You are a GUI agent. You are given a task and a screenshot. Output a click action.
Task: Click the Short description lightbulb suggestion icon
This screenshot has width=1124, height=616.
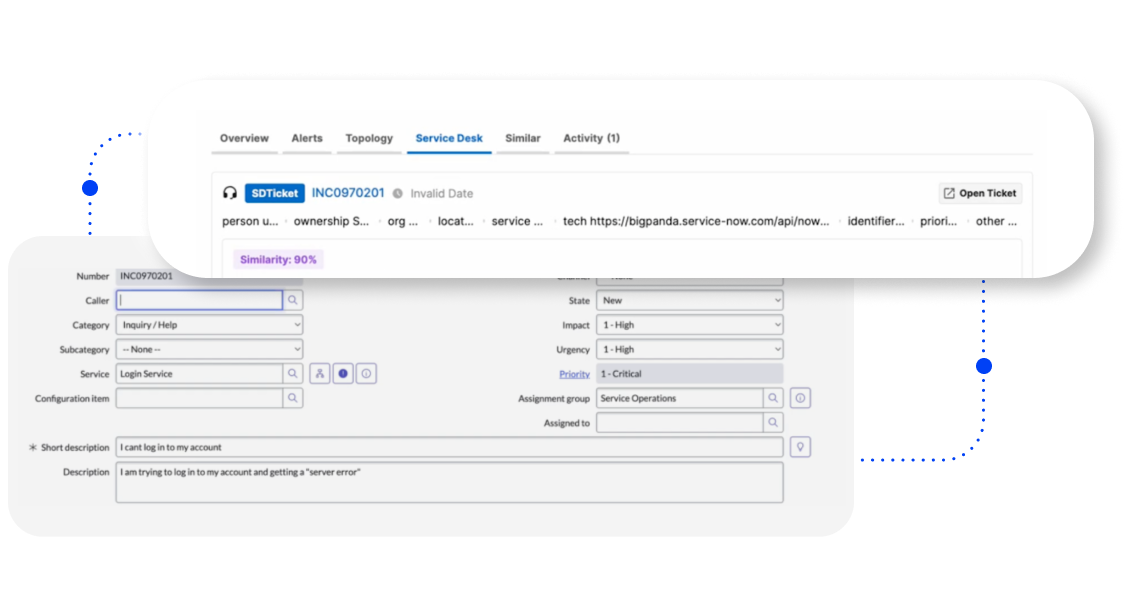pos(800,447)
